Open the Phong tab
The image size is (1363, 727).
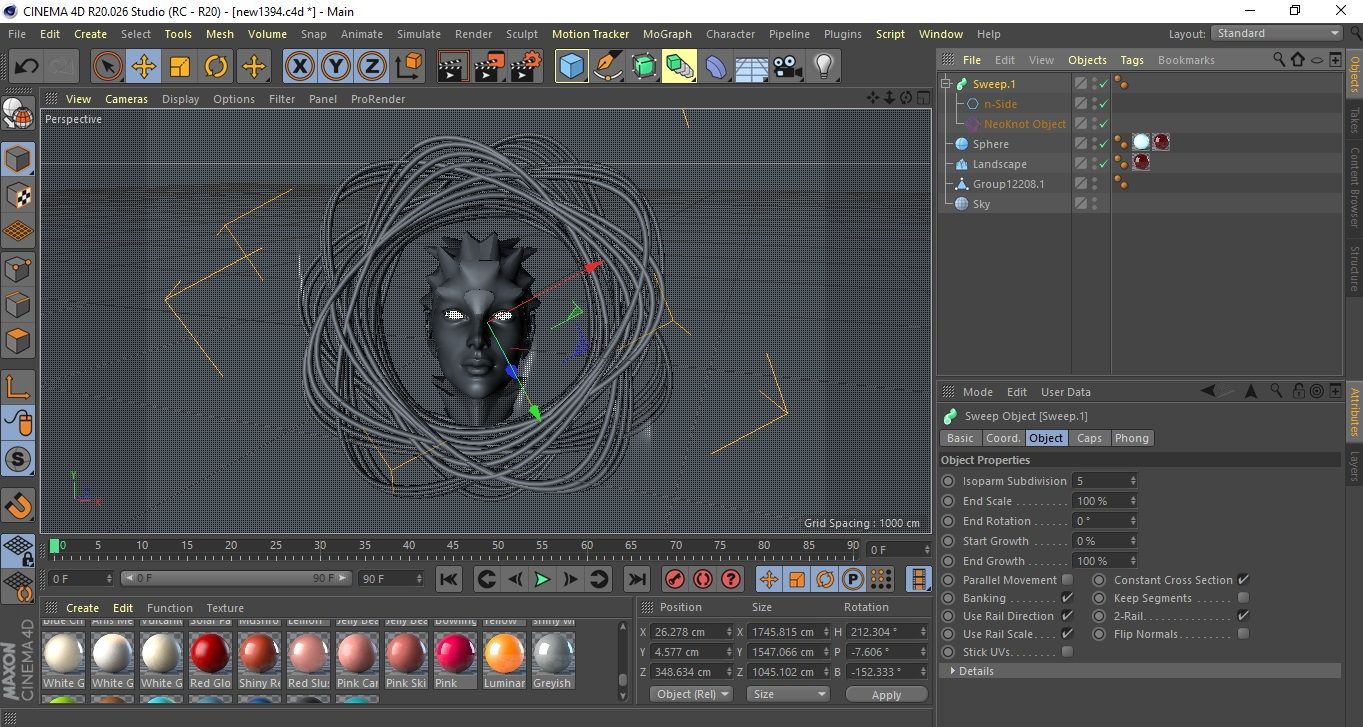[1131, 438]
